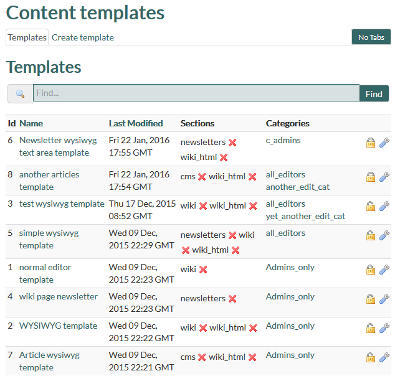Click the magnifier search options icon

(20, 94)
